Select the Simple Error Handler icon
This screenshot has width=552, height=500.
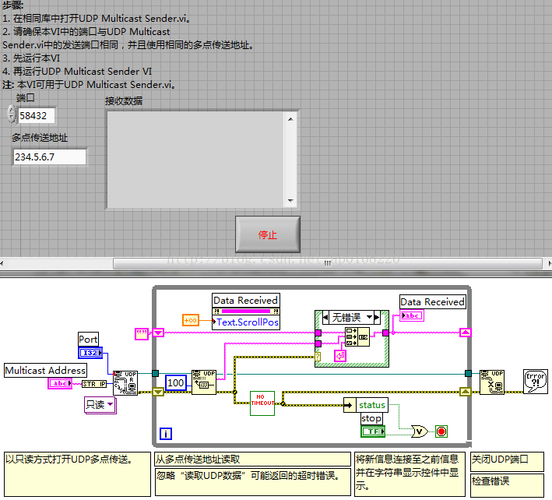pos(535,381)
